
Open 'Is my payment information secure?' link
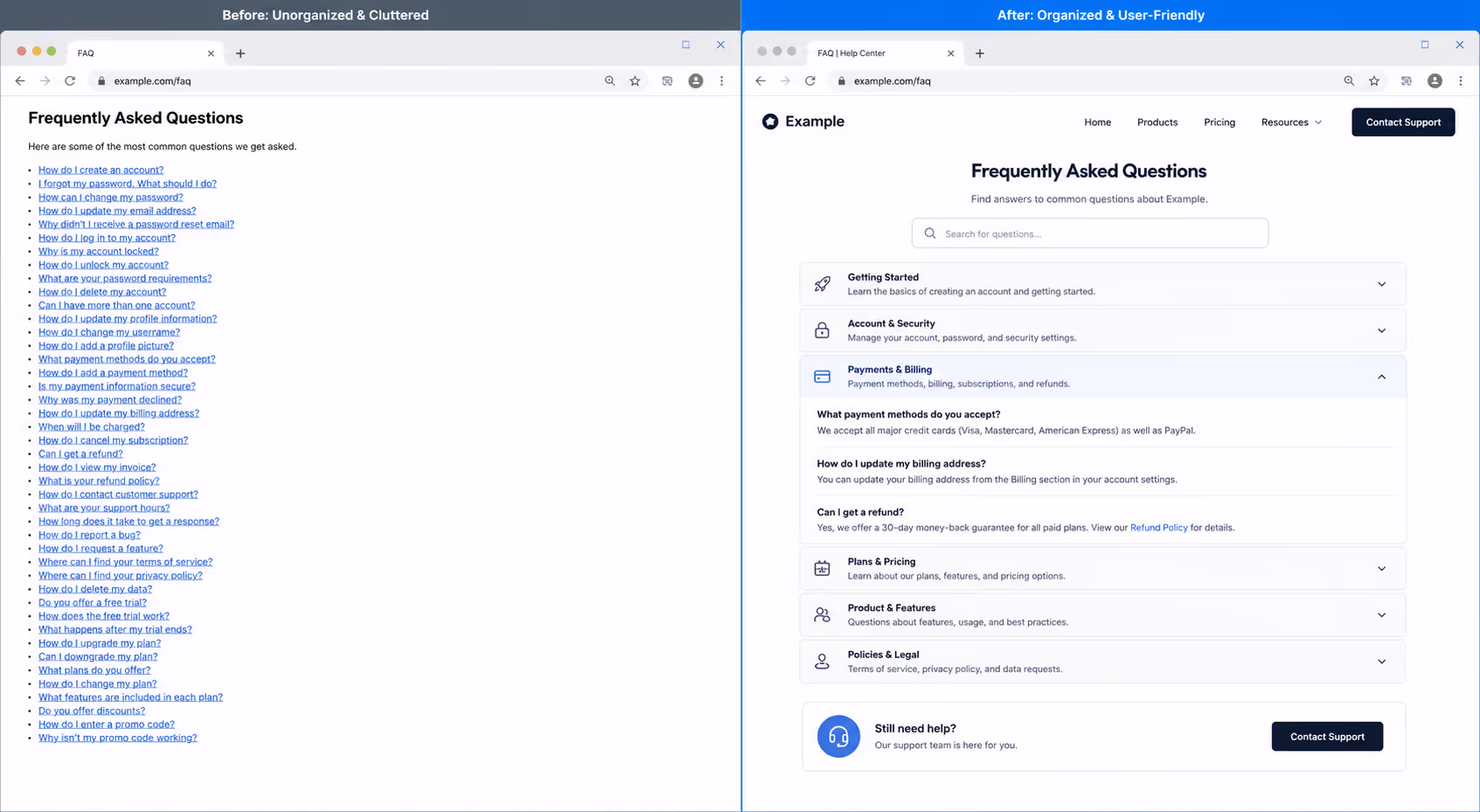point(117,386)
